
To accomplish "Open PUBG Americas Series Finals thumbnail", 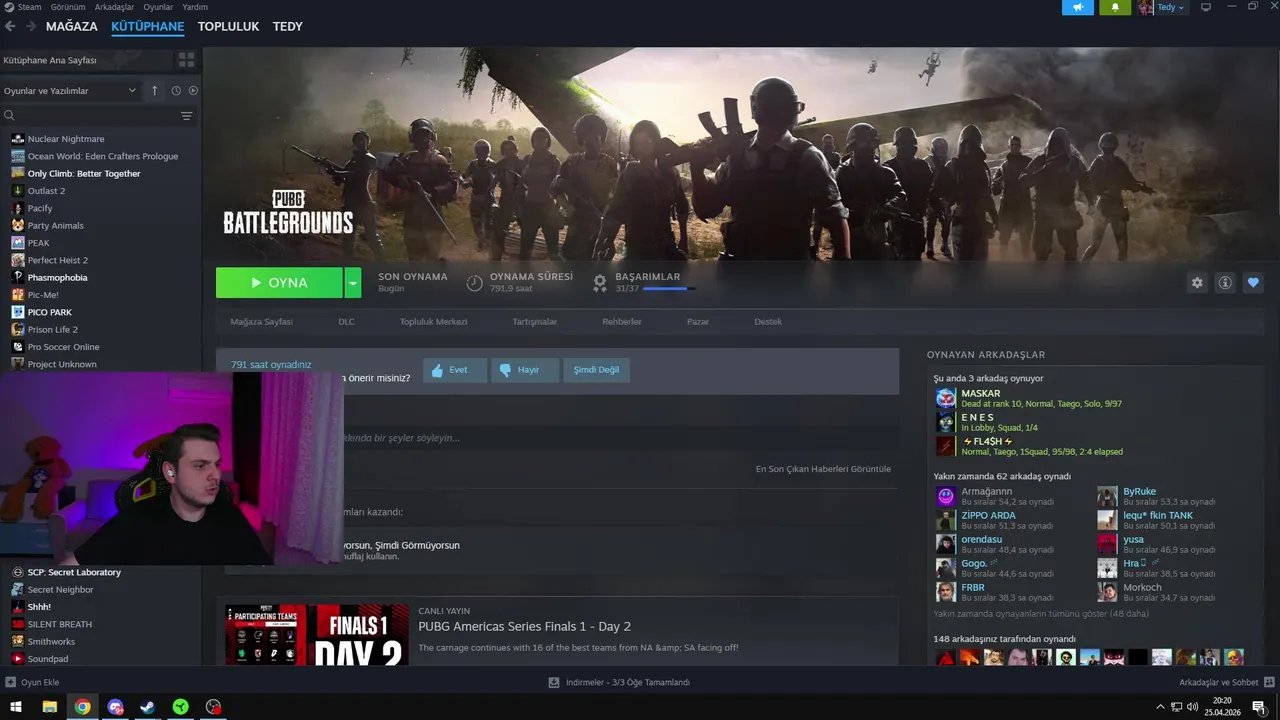I will [316, 635].
